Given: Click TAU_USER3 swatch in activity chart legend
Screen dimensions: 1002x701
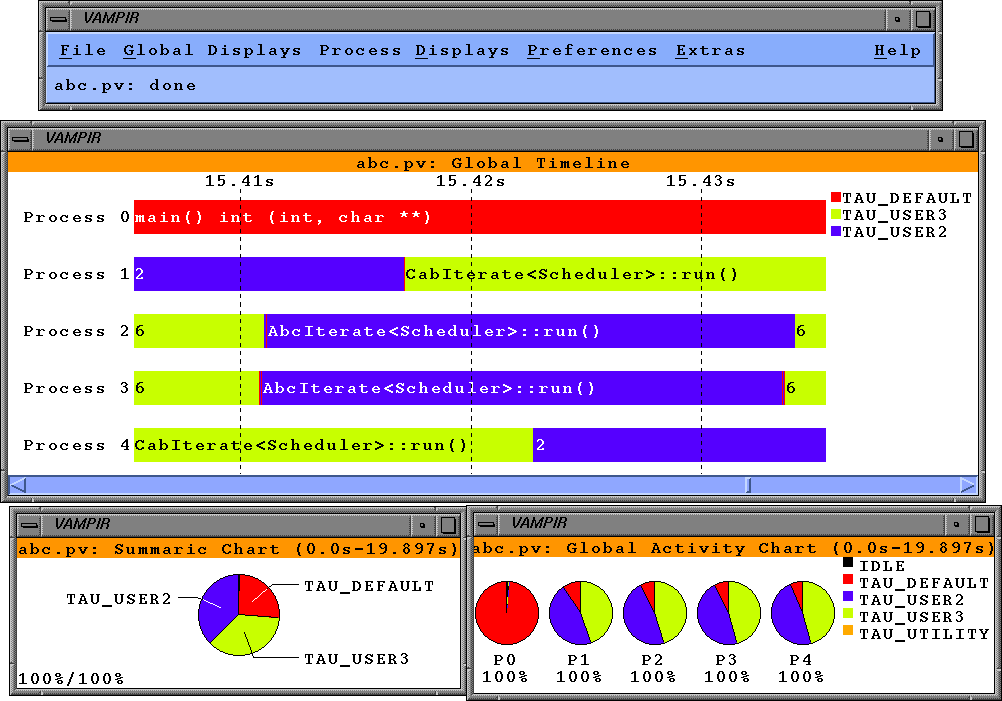Looking at the screenshot, I should (x=848, y=613).
